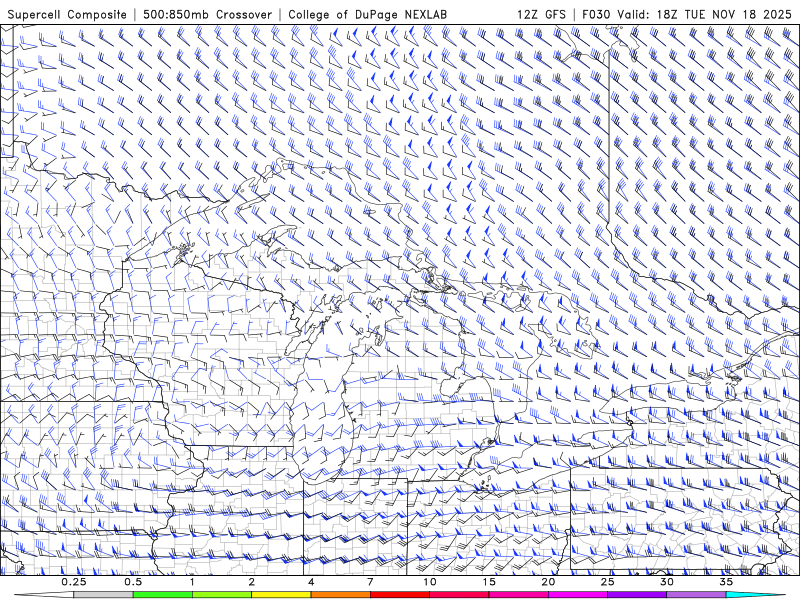
Task: Click the '12Z GFS' model run label
Action: (x=541, y=14)
